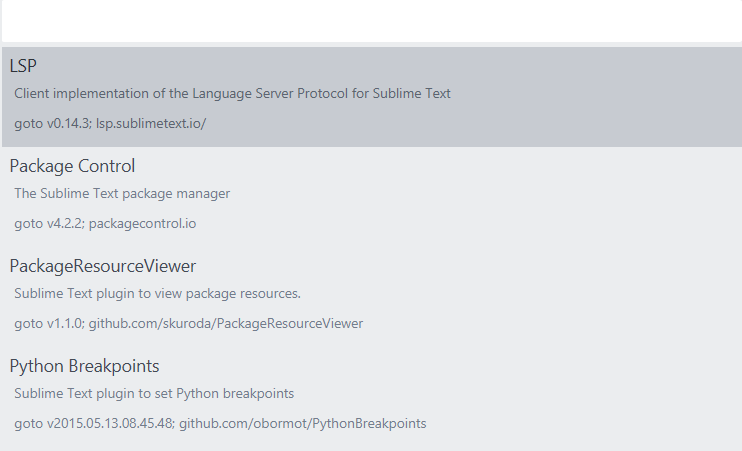This screenshot has height=451, width=742.
Task: Click version v4.2.2 in Package Control row
Action: 65,224
